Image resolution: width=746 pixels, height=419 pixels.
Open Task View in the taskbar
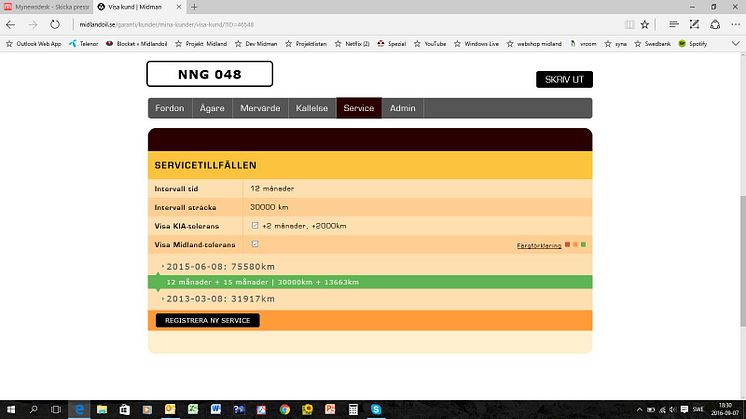pos(56,409)
